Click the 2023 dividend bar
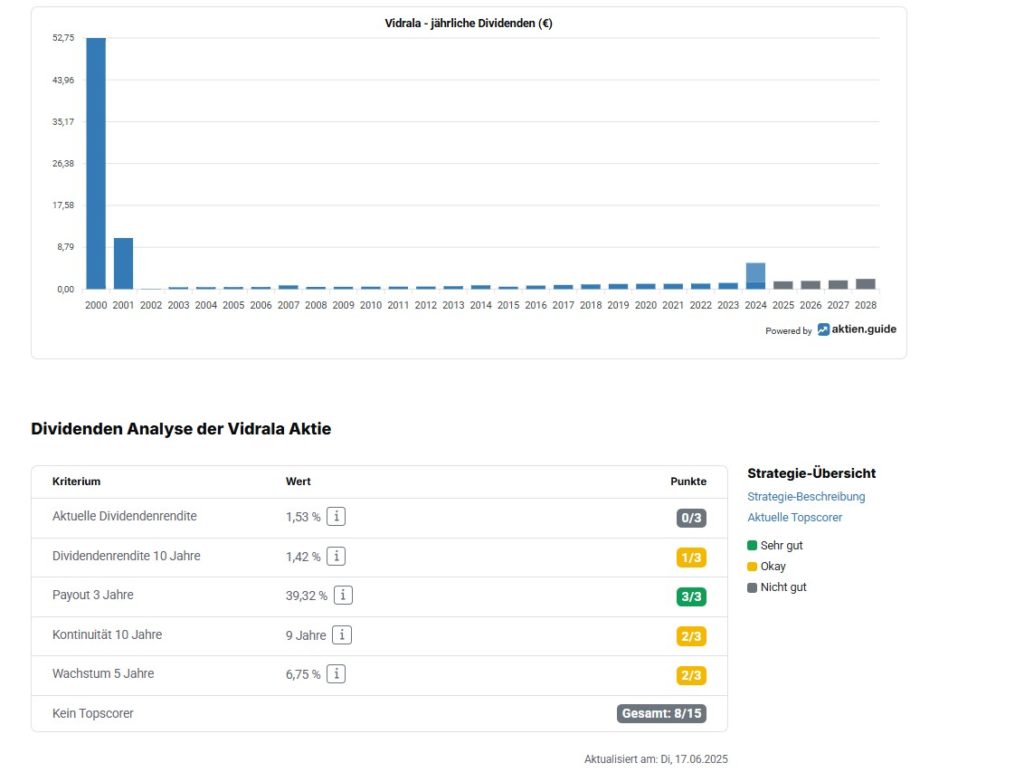This screenshot has height=782, width=1024. [728, 285]
